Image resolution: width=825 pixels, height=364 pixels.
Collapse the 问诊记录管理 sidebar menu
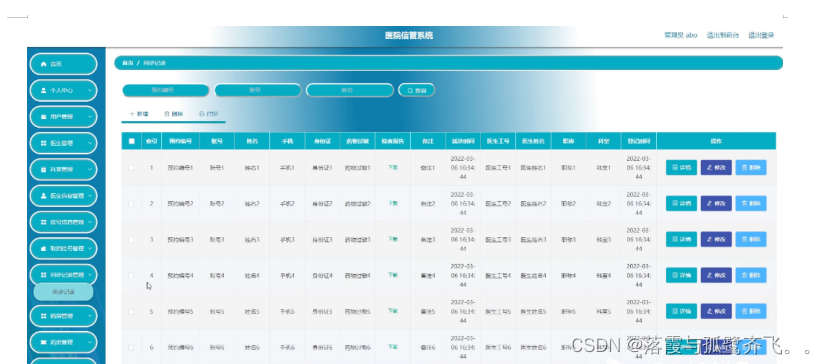click(64, 275)
